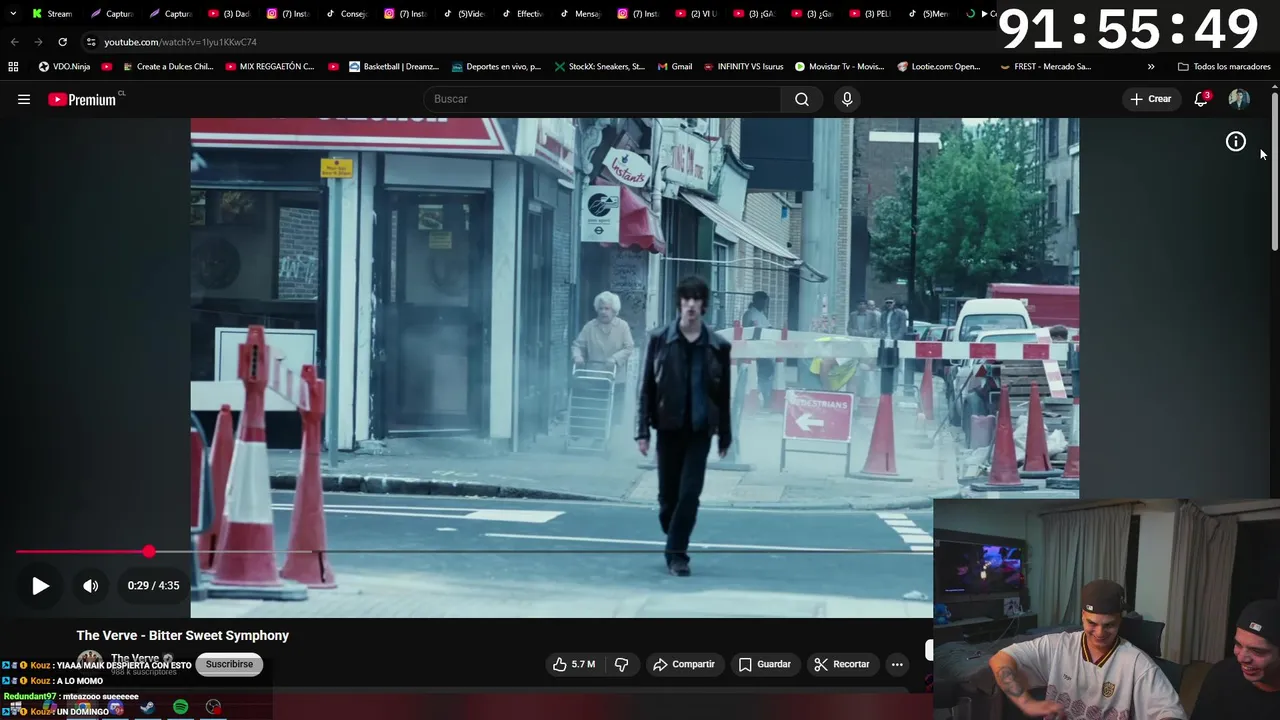Open the StockX Sneakers bookmark
Image resolution: width=1280 pixels, height=720 pixels.
point(599,67)
